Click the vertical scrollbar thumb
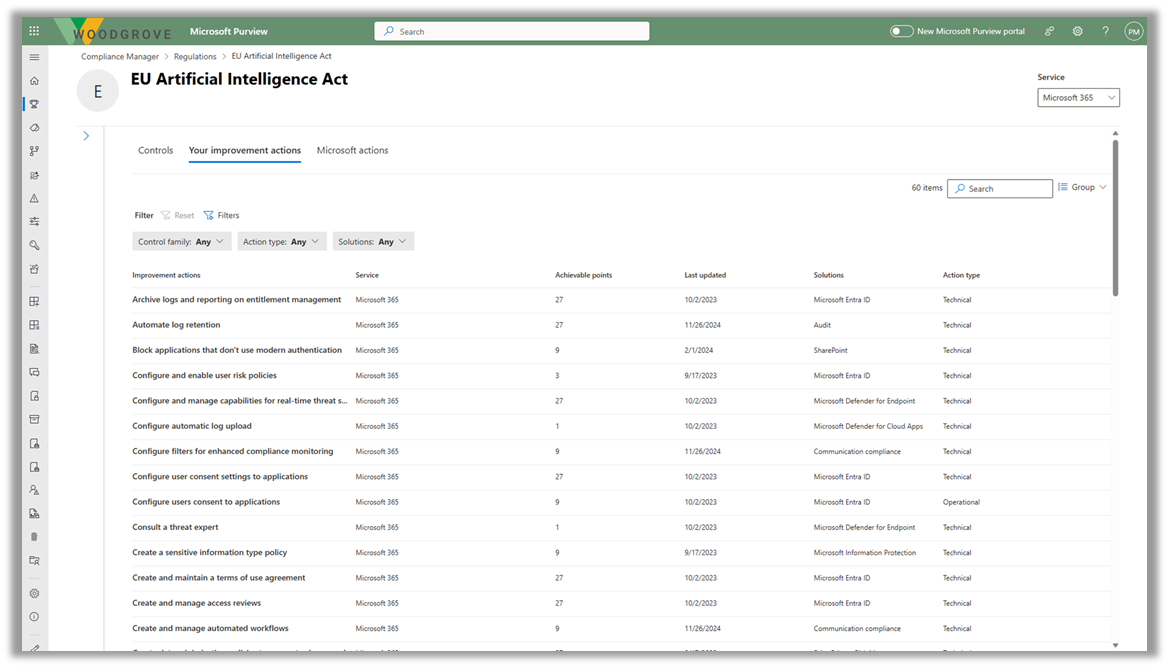The width and height of the screenshot is (1169, 668). (1115, 218)
